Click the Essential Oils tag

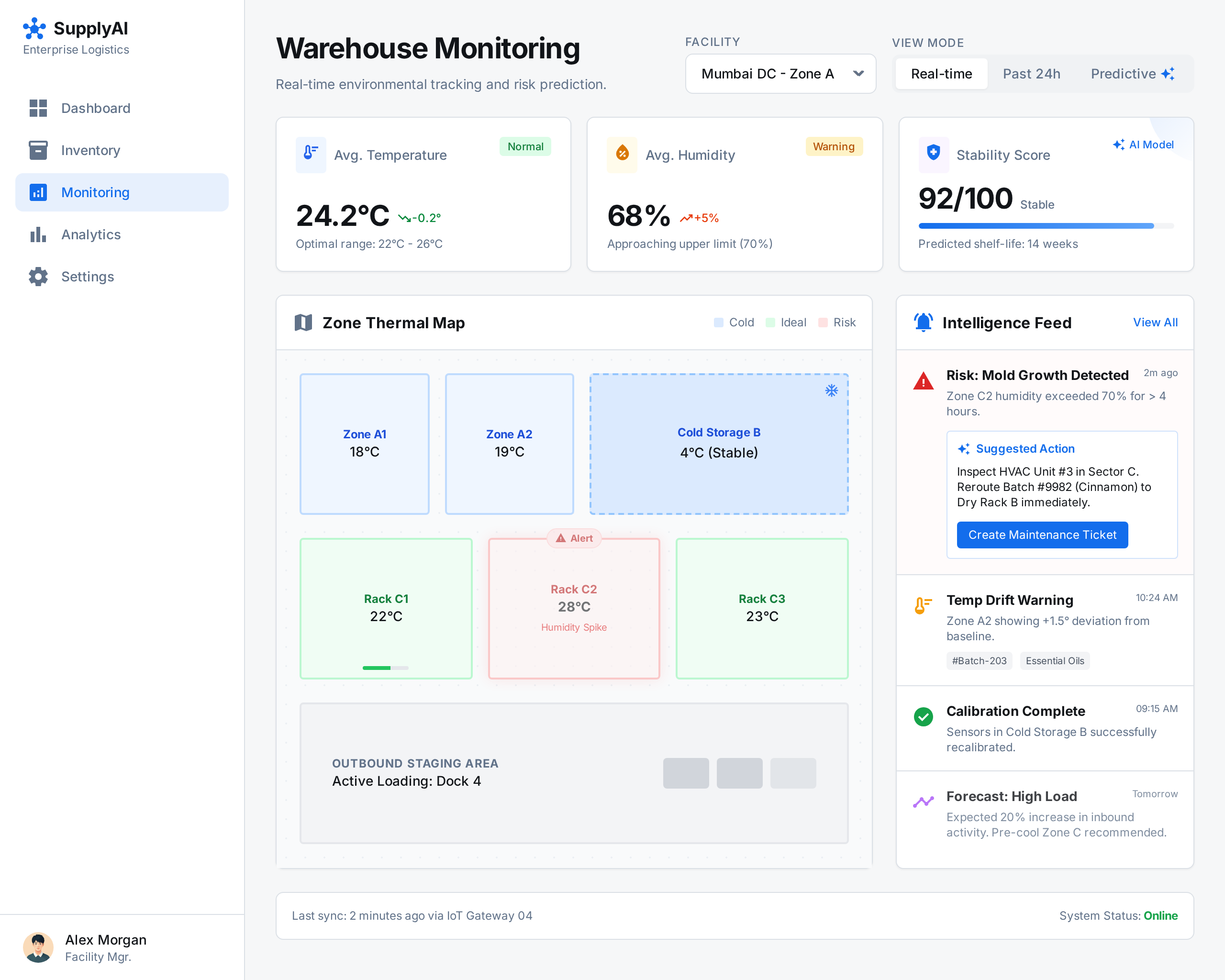coord(1055,661)
